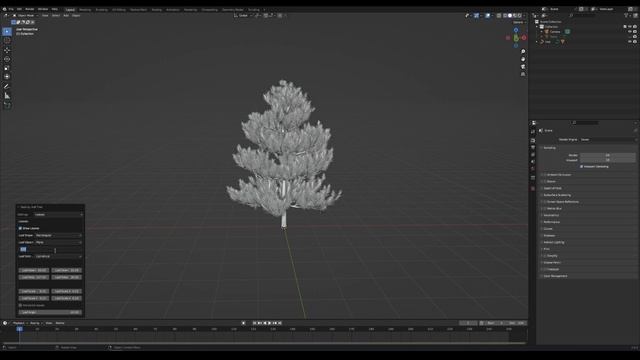Switch to solid viewport shading
This screenshot has width=640, height=360.
(x=509, y=16)
